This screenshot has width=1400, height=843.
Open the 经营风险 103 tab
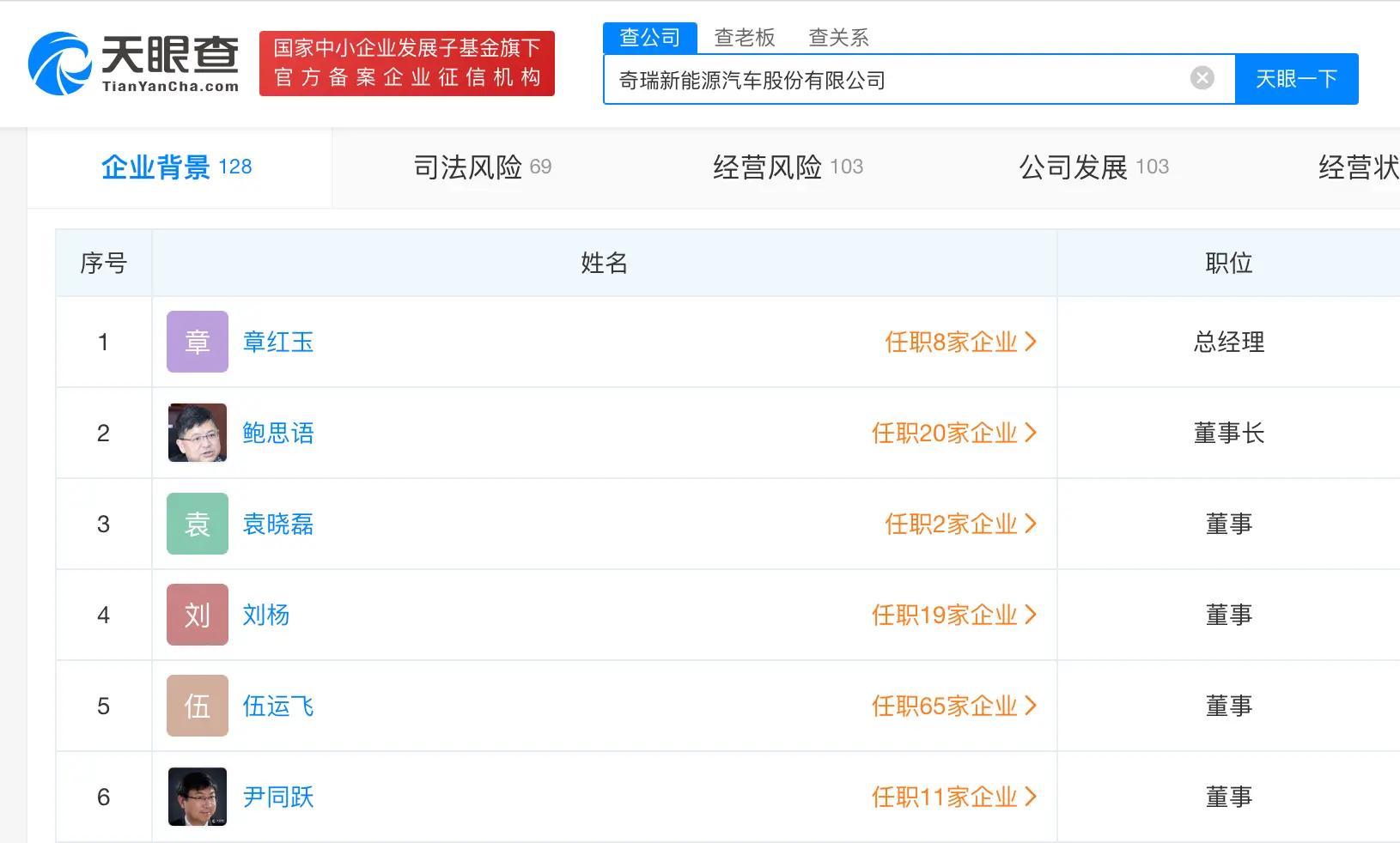tap(788, 167)
